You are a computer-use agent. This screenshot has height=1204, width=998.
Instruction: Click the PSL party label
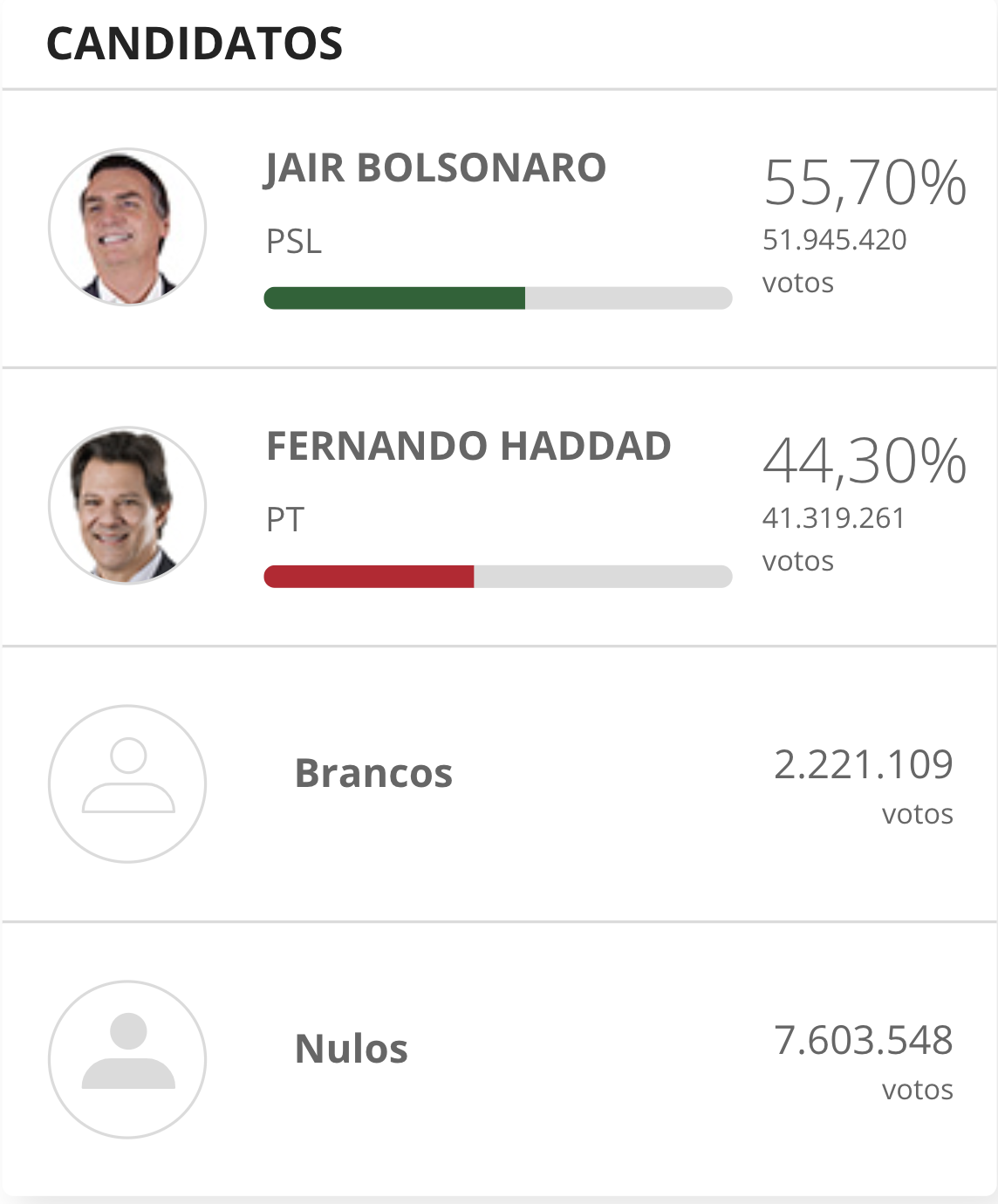coord(294,242)
